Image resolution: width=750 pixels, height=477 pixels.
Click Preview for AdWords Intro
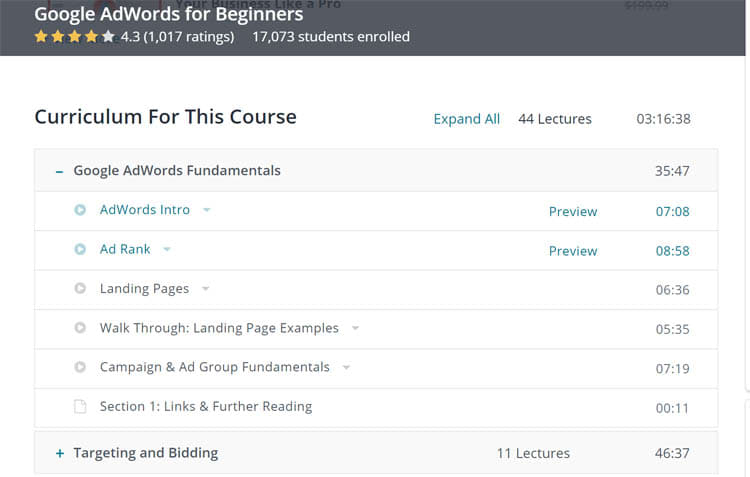point(573,211)
